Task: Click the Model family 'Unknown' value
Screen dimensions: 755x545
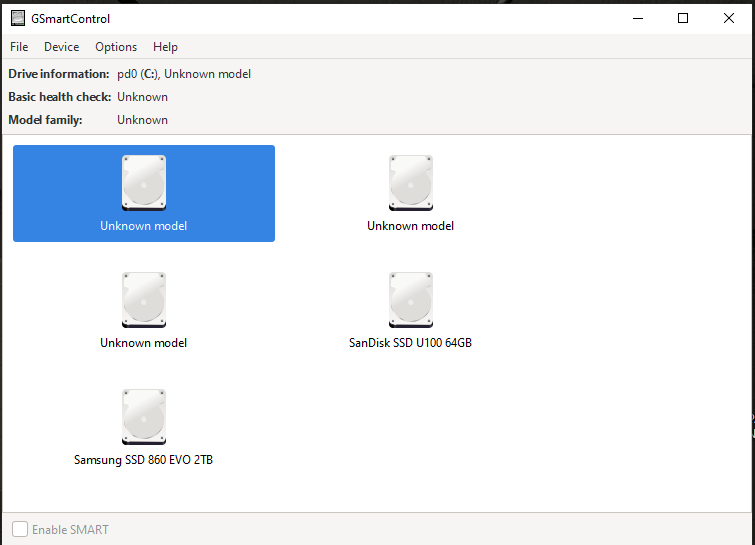Action: (x=143, y=120)
